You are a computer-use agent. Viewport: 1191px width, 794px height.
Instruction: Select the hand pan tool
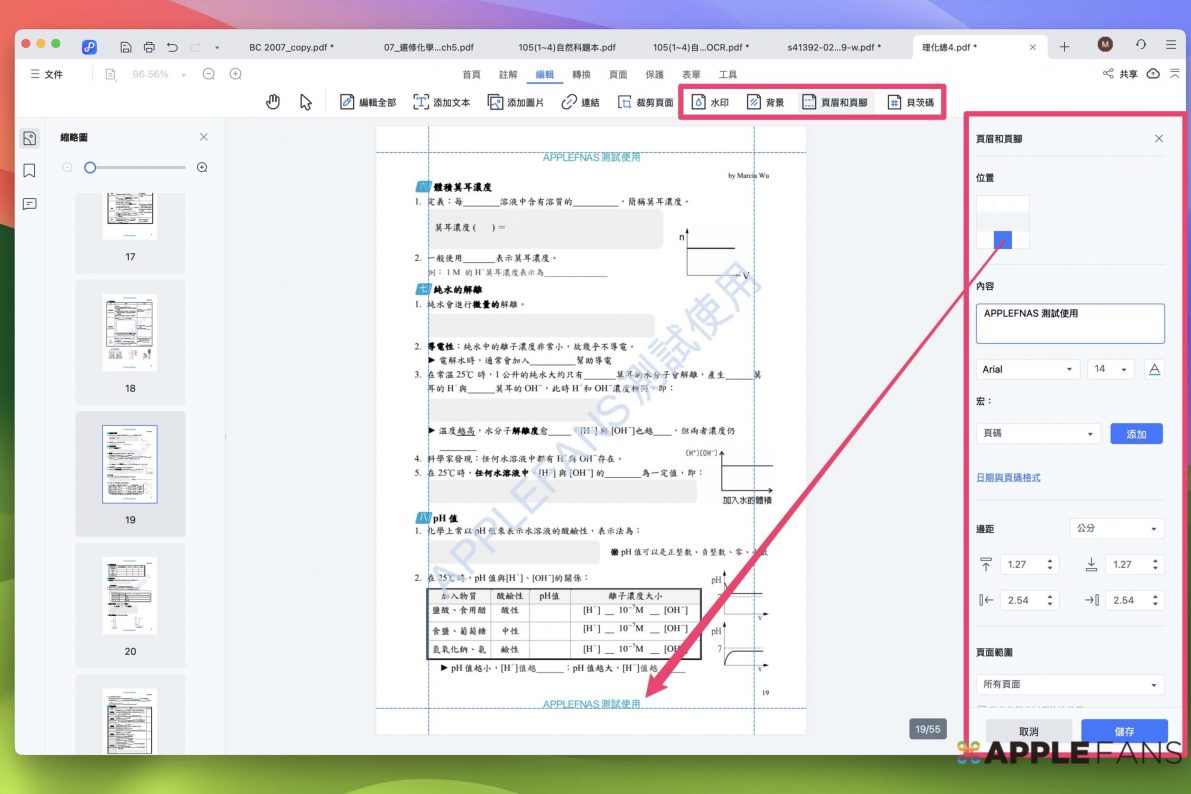[x=273, y=102]
